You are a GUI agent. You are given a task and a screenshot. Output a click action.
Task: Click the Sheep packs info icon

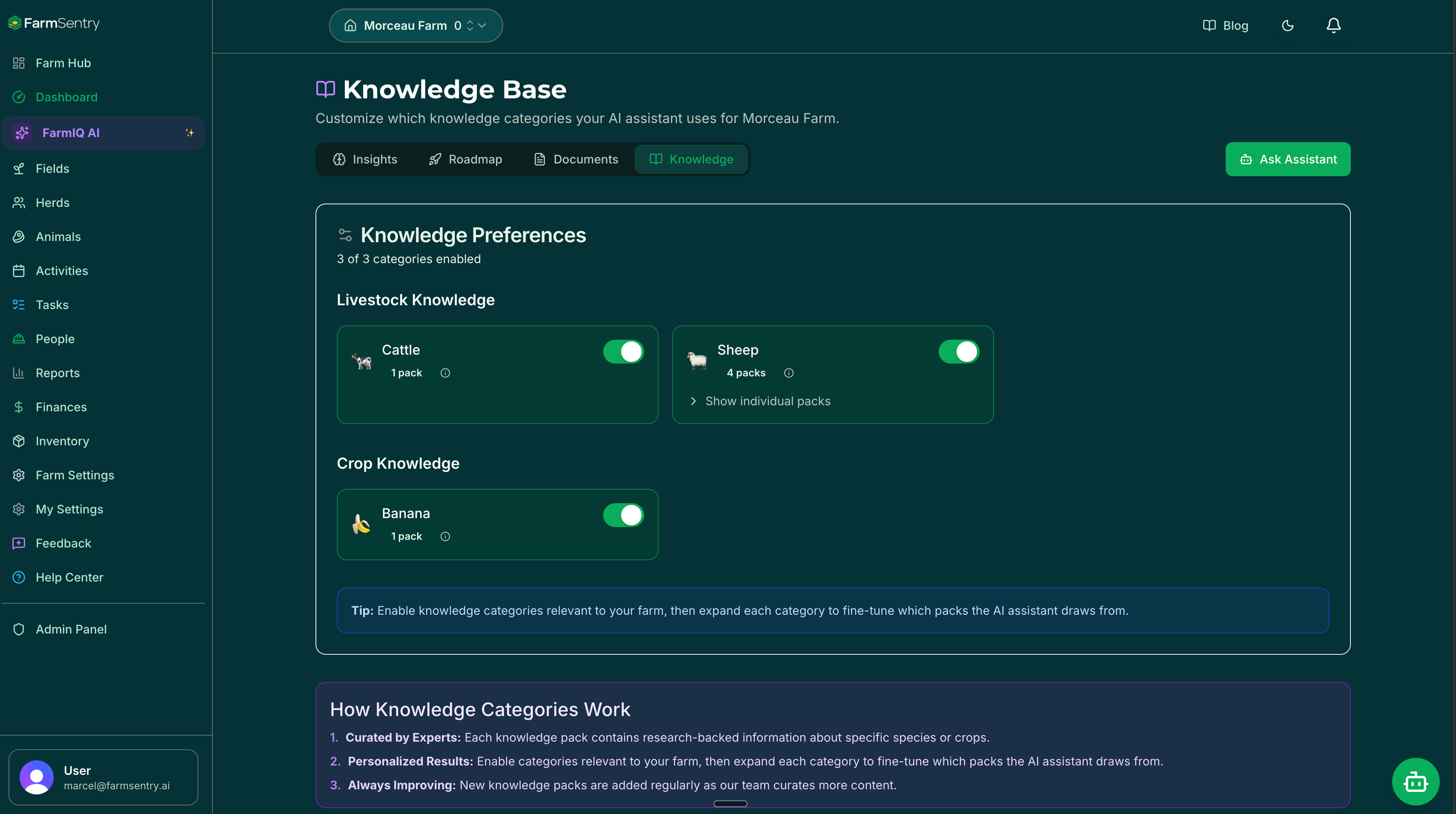788,373
